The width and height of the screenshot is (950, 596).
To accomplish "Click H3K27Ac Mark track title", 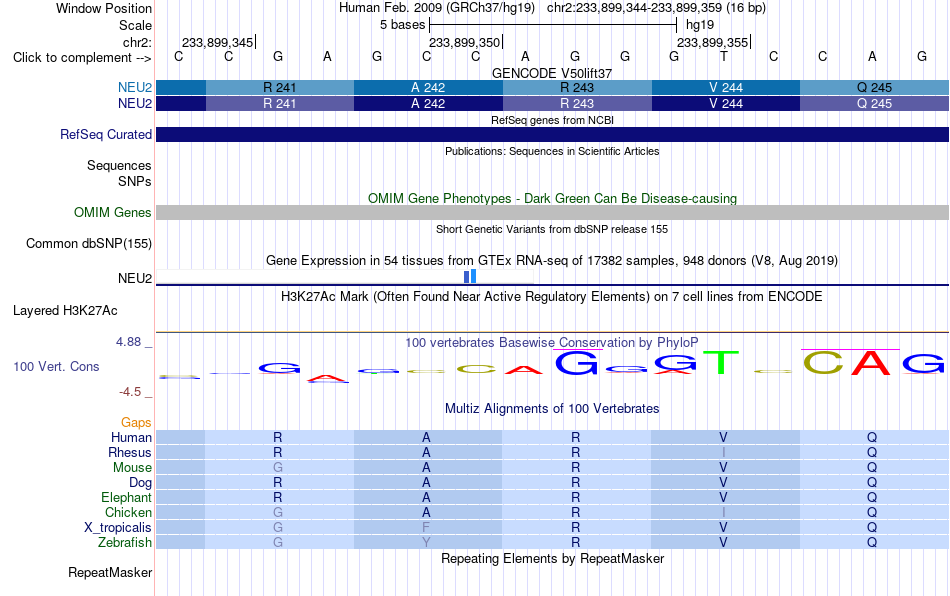I will [552, 296].
